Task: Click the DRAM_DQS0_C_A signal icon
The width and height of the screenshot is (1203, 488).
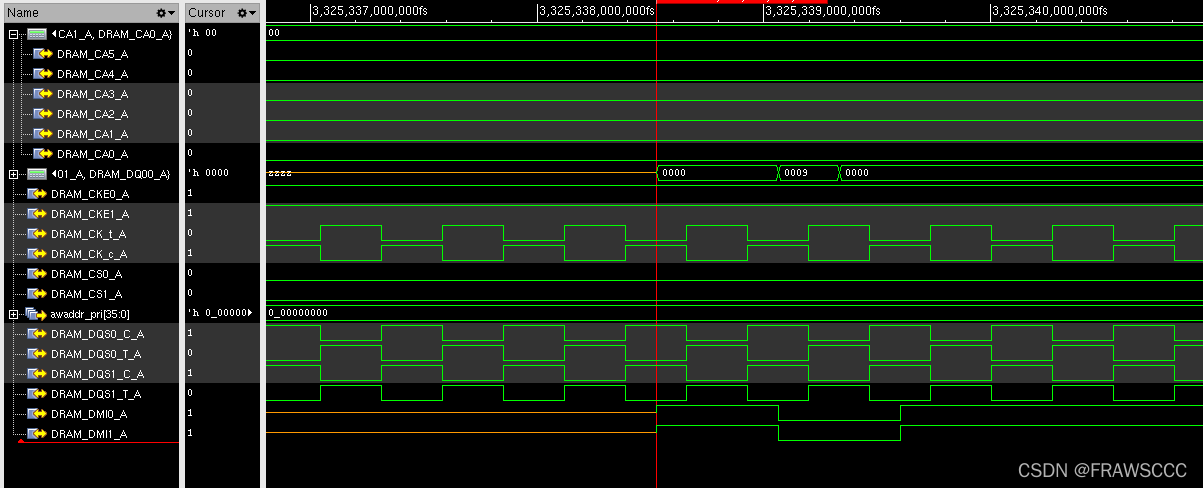Action: click(37, 334)
